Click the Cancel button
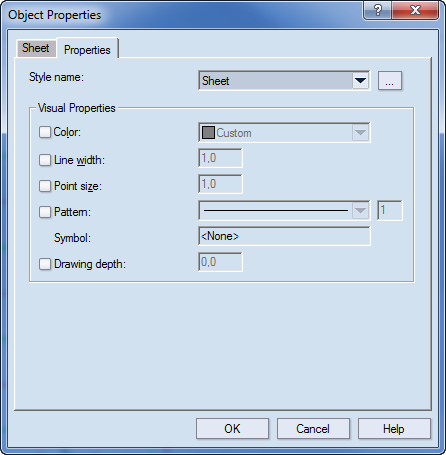 pyautogui.click(x=313, y=429)
